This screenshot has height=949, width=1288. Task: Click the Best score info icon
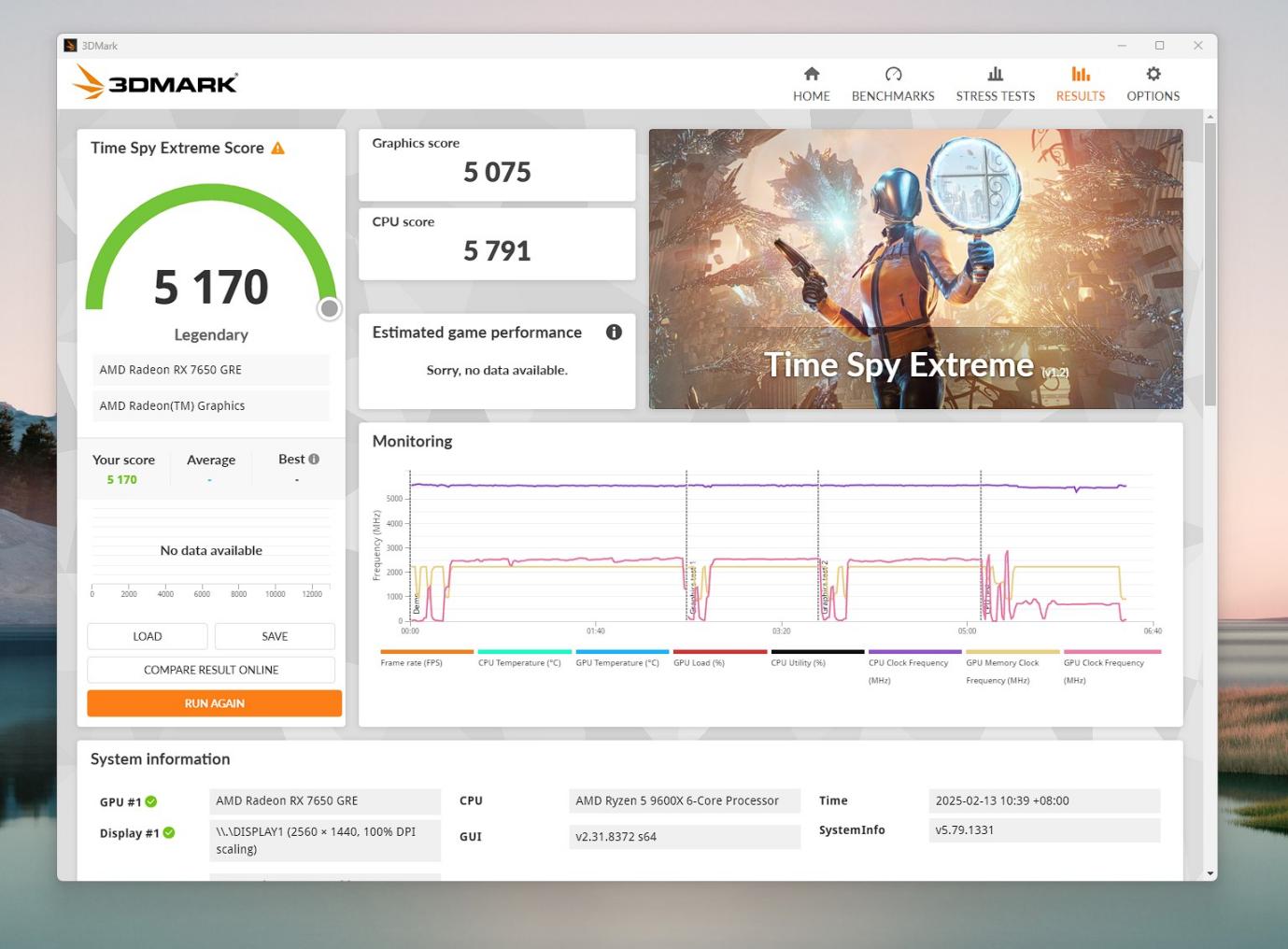(314, 459)
